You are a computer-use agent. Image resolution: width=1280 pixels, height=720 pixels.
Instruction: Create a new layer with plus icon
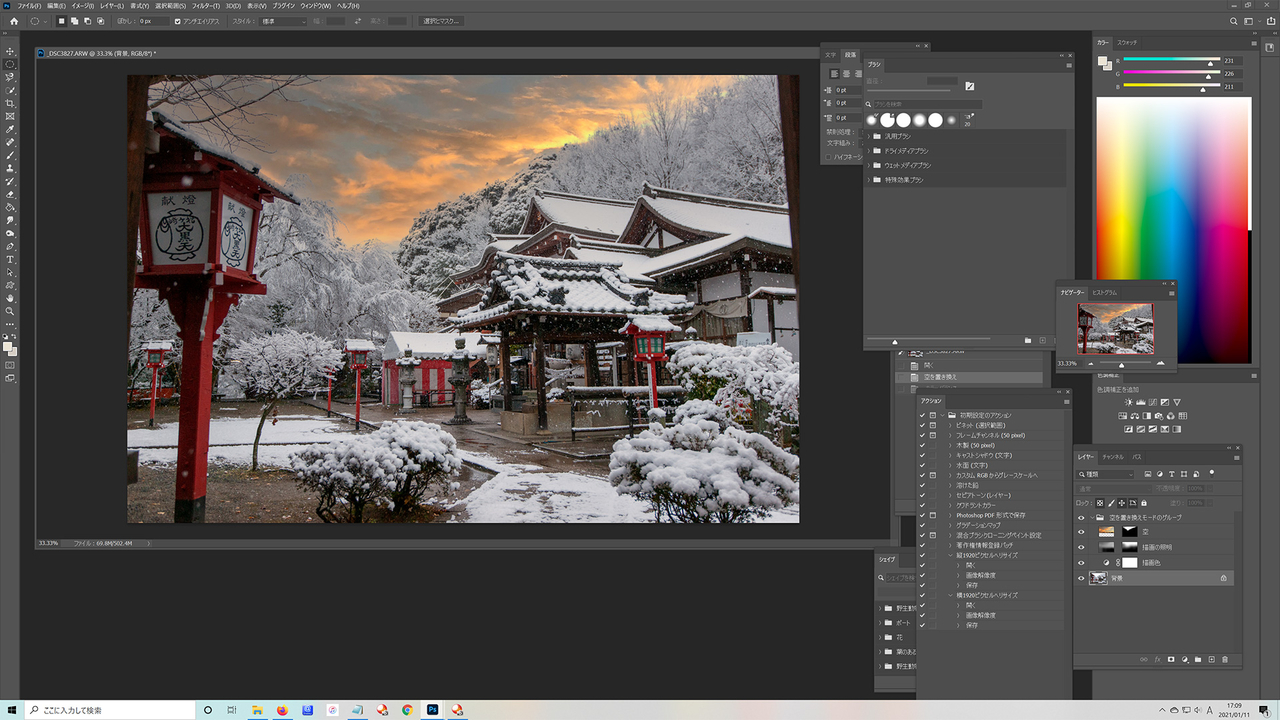tap(1212, 660)
